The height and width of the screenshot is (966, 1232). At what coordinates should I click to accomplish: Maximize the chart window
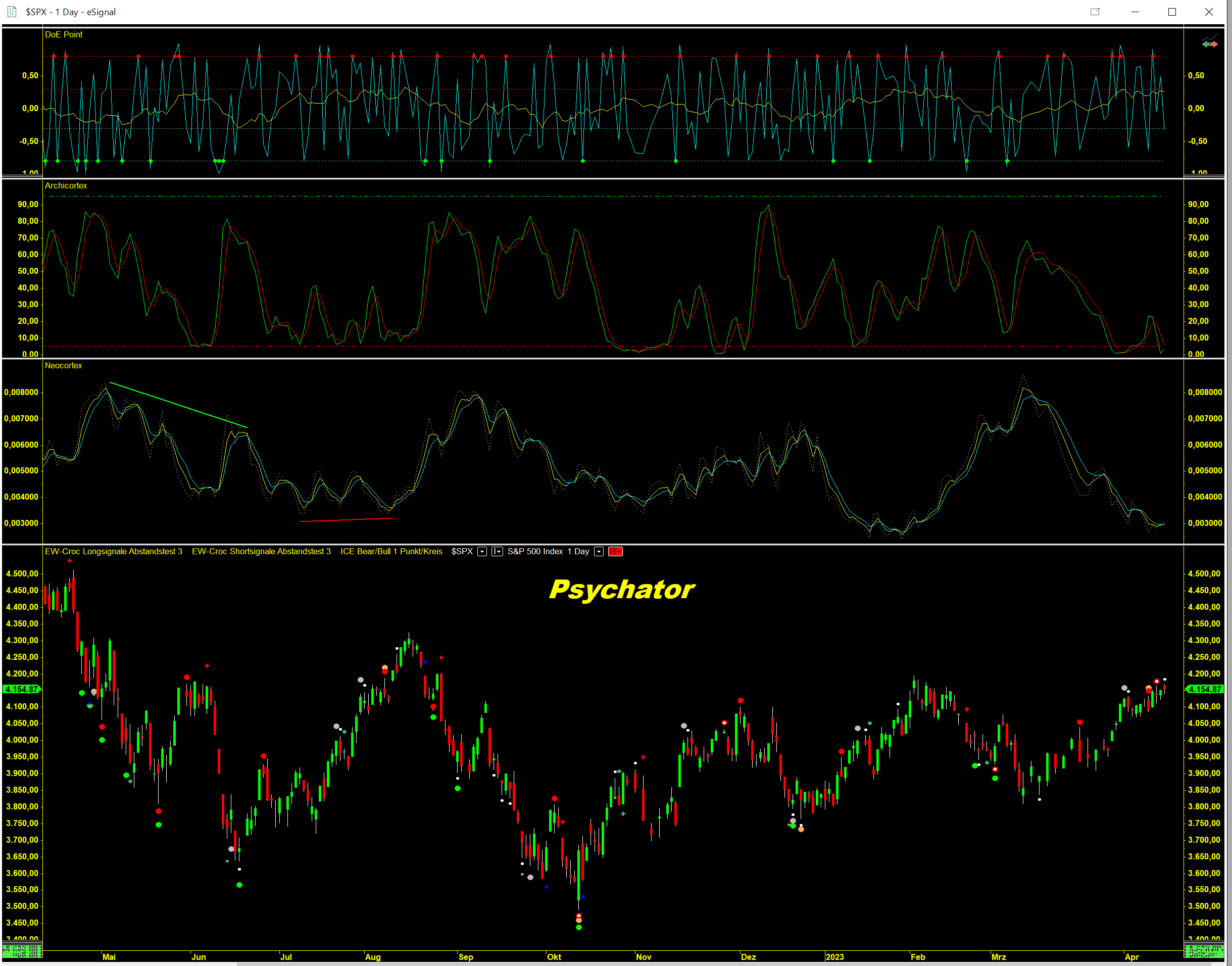(1171, 12)
